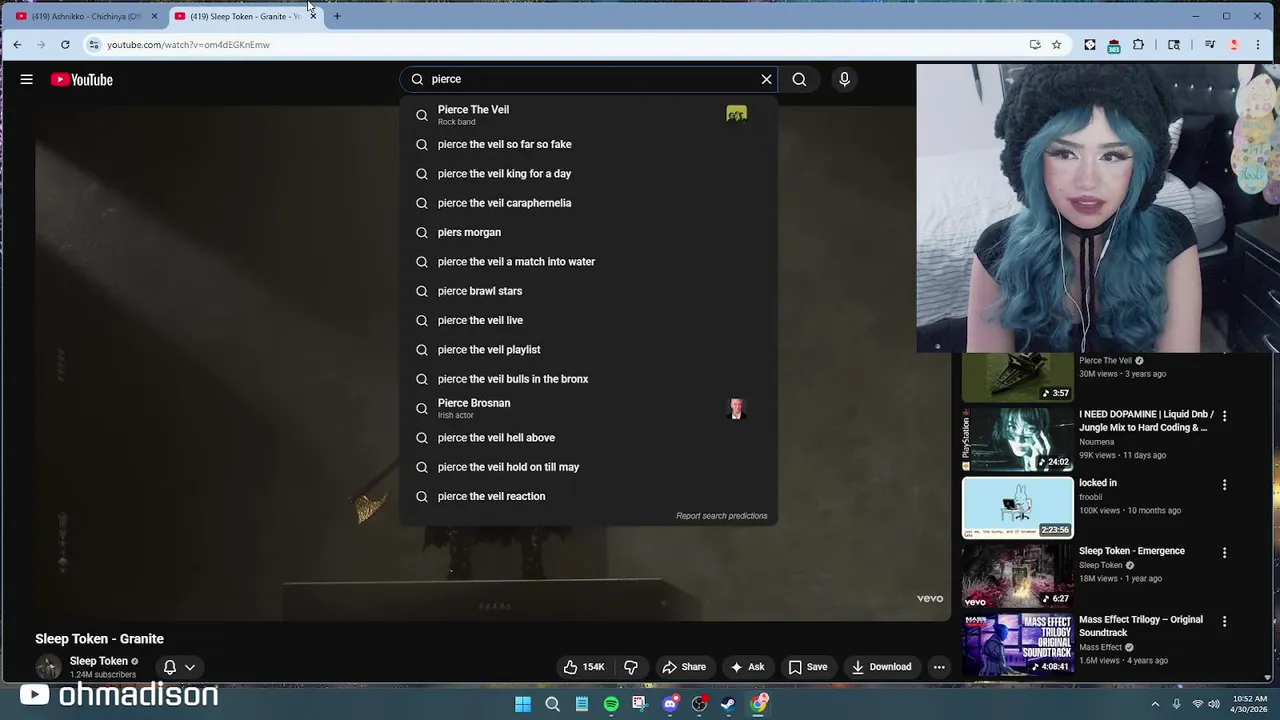Dislike the video with thumbs-down
The image size is (1280, 720).
pos(631,667)
